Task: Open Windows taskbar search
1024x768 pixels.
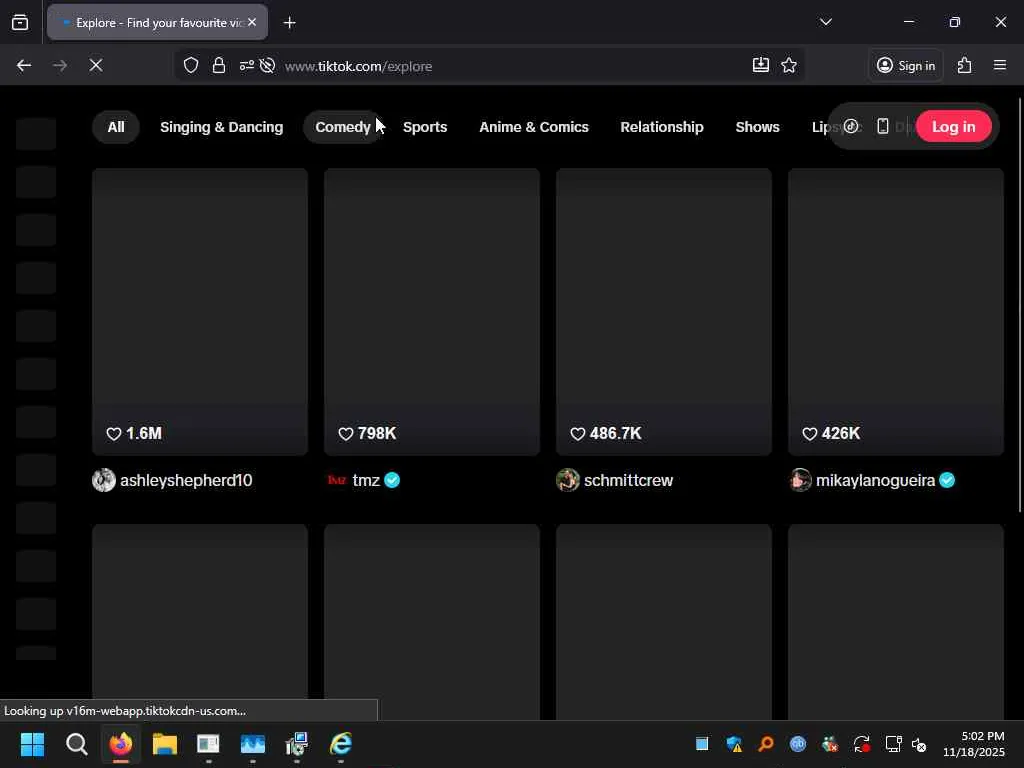Action: pos(76,744)
